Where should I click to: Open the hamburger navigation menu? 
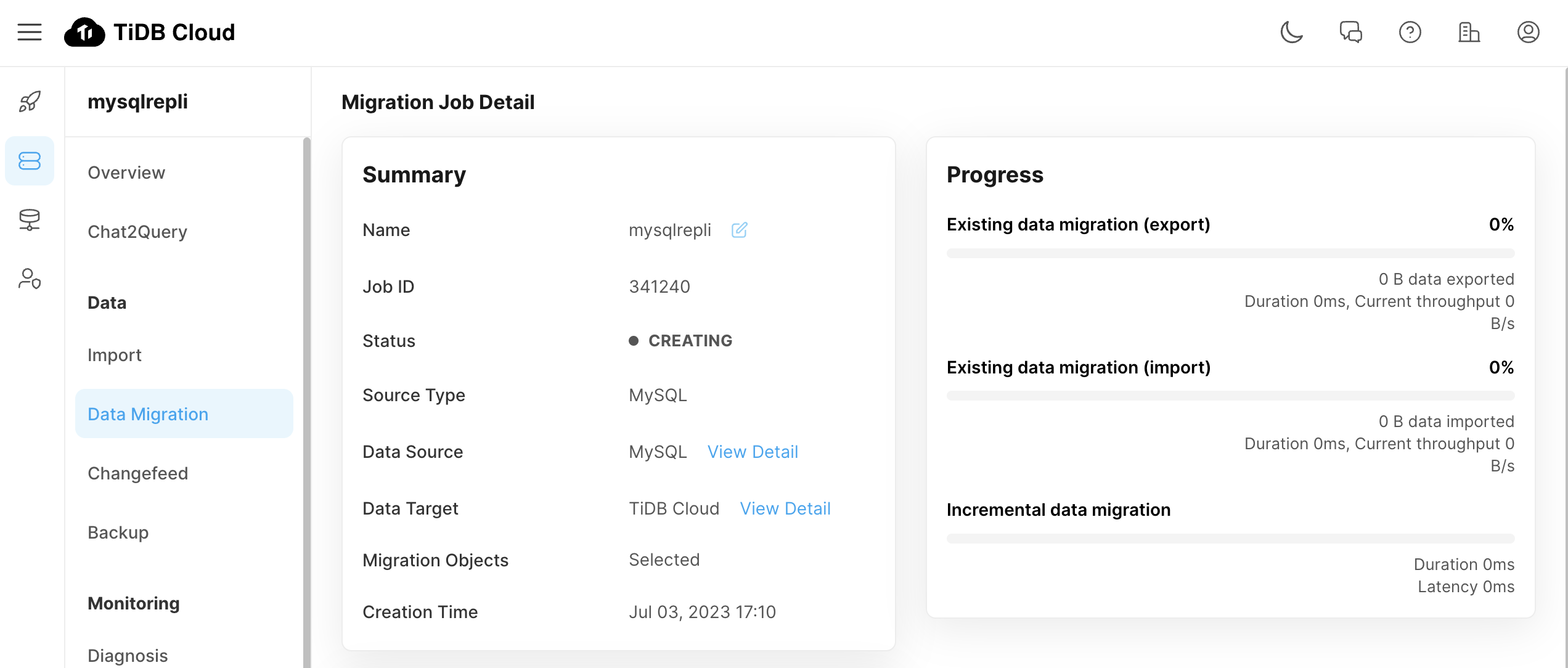29,32
